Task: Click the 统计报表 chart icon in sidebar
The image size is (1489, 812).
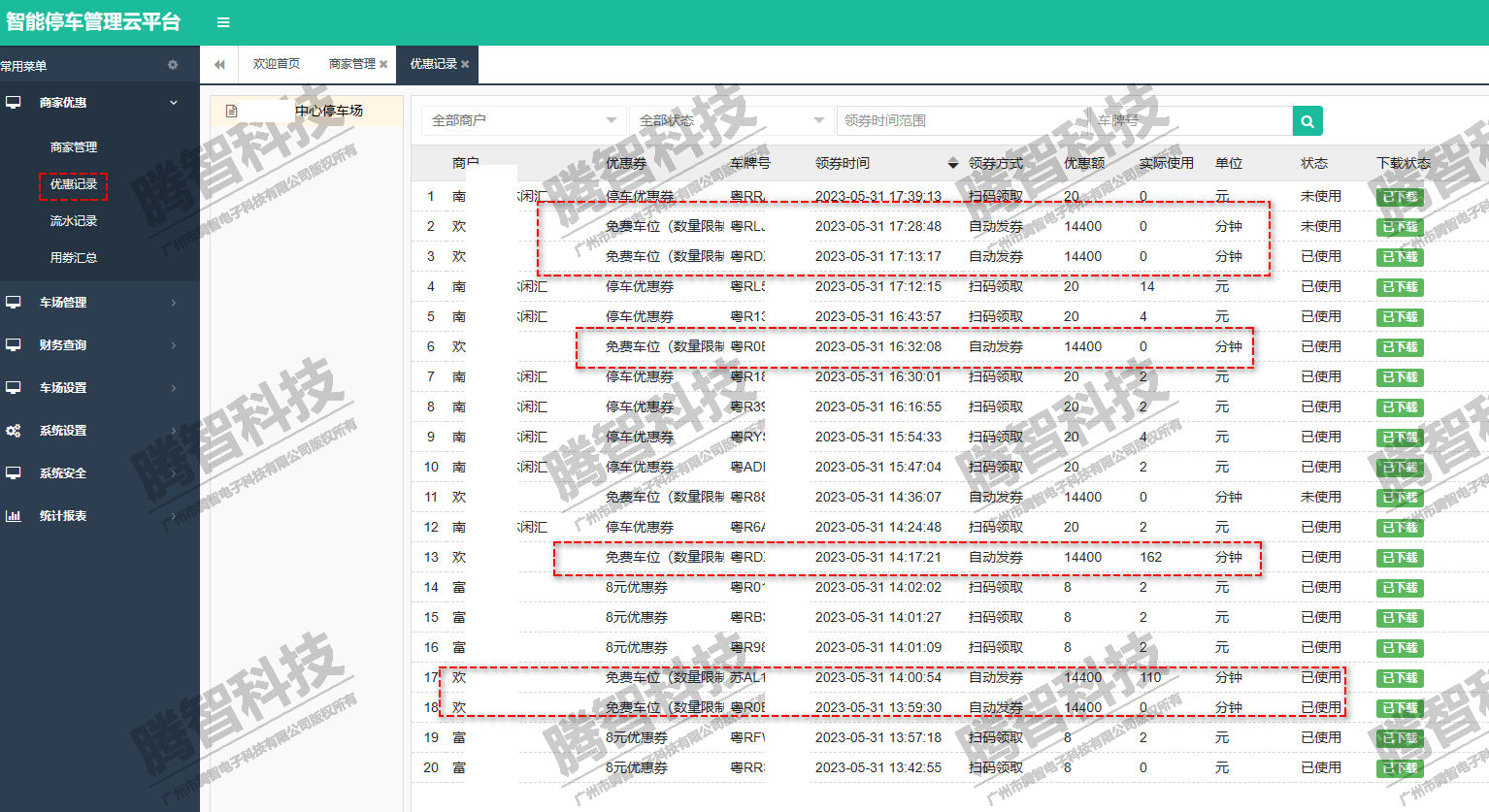Action: click(14, 516)
